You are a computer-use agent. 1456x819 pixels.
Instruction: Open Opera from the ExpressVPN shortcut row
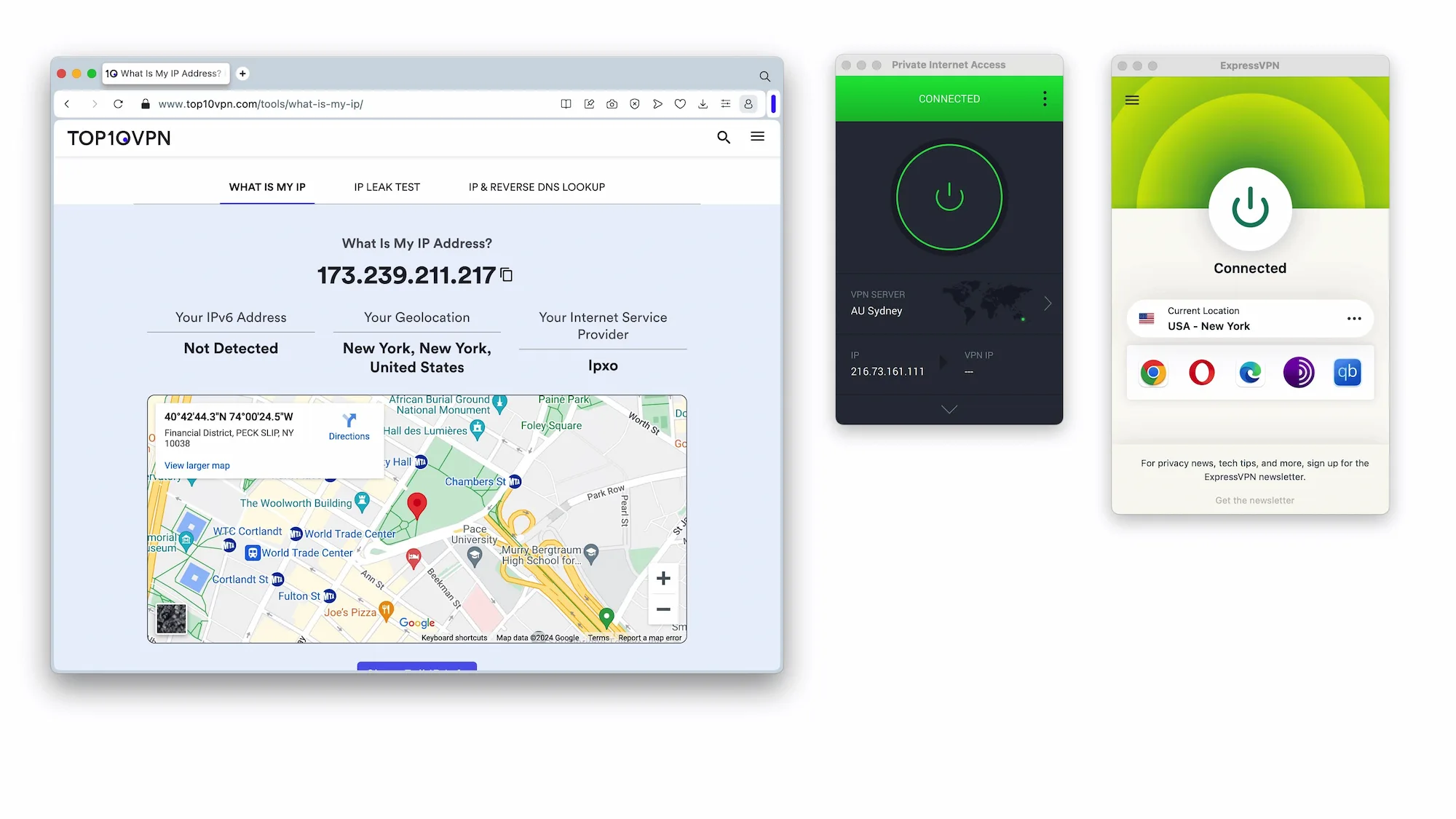point(1201,372)
